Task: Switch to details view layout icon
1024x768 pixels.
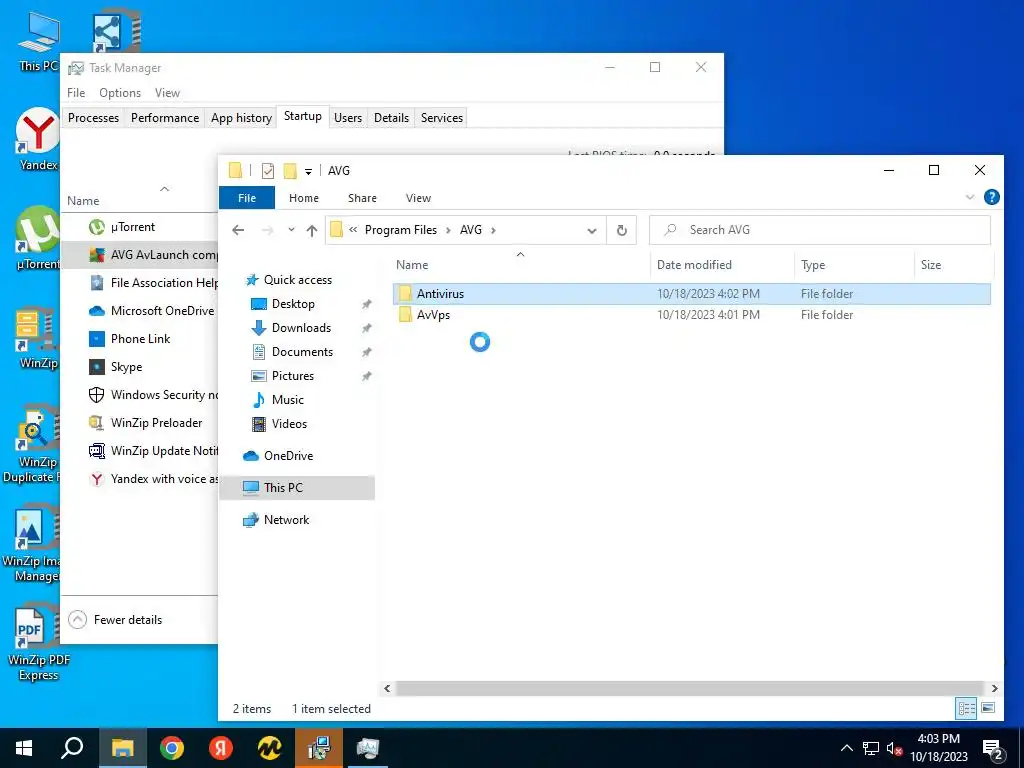Action: point(967,708)
